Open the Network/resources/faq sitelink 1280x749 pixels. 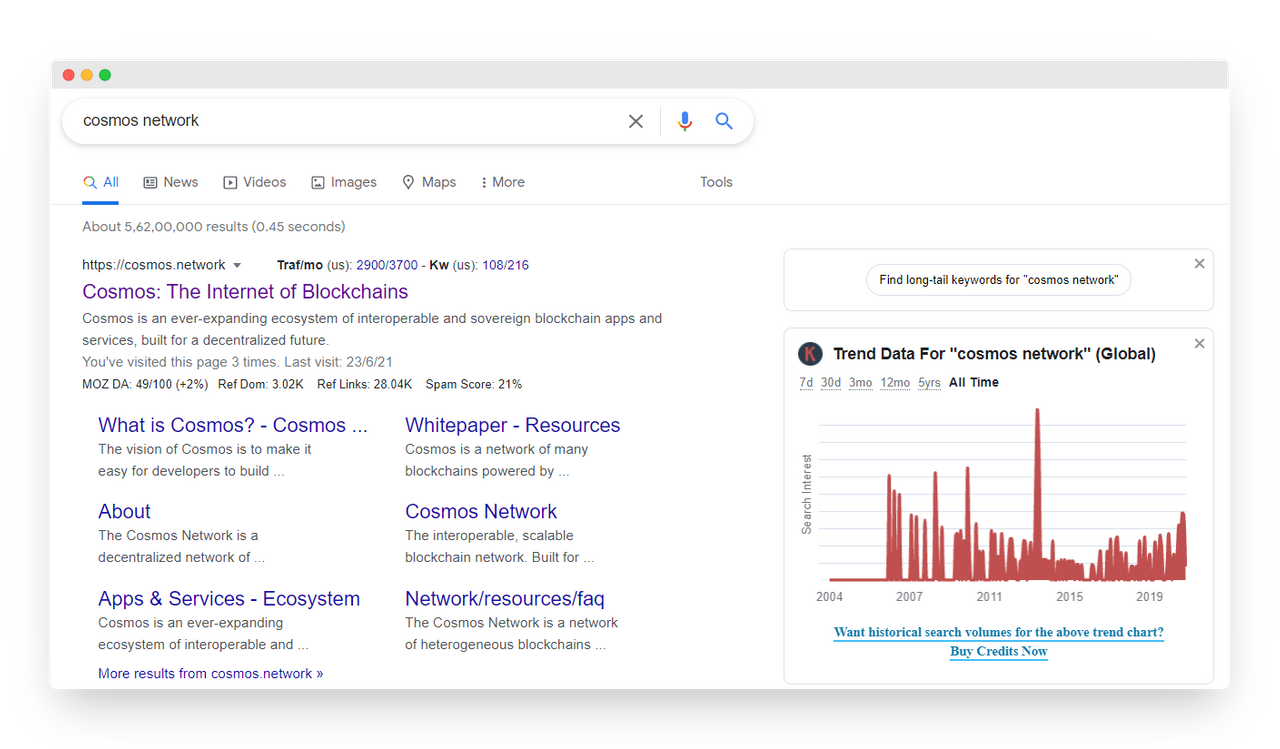(505, 599)
